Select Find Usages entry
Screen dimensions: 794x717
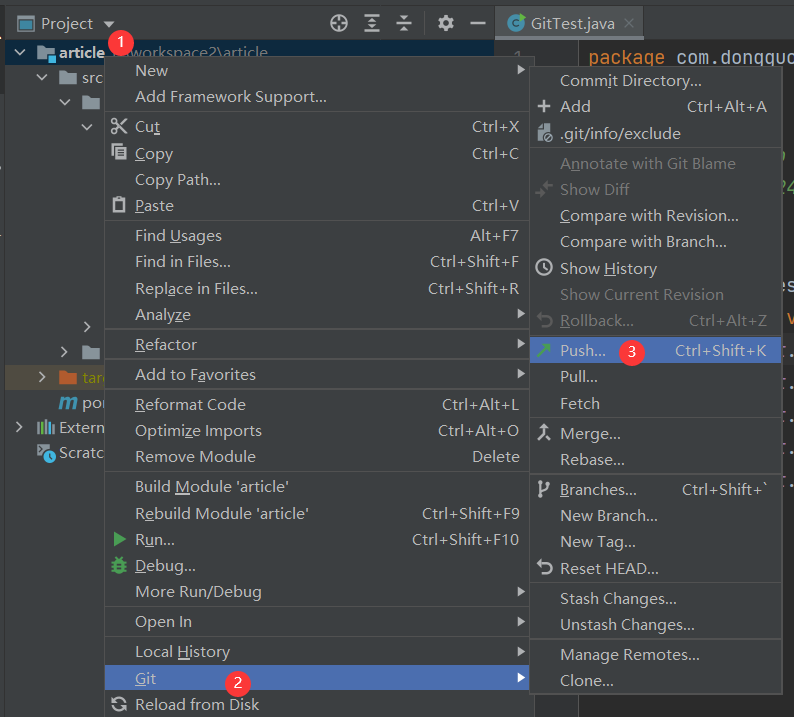point(317,235)
